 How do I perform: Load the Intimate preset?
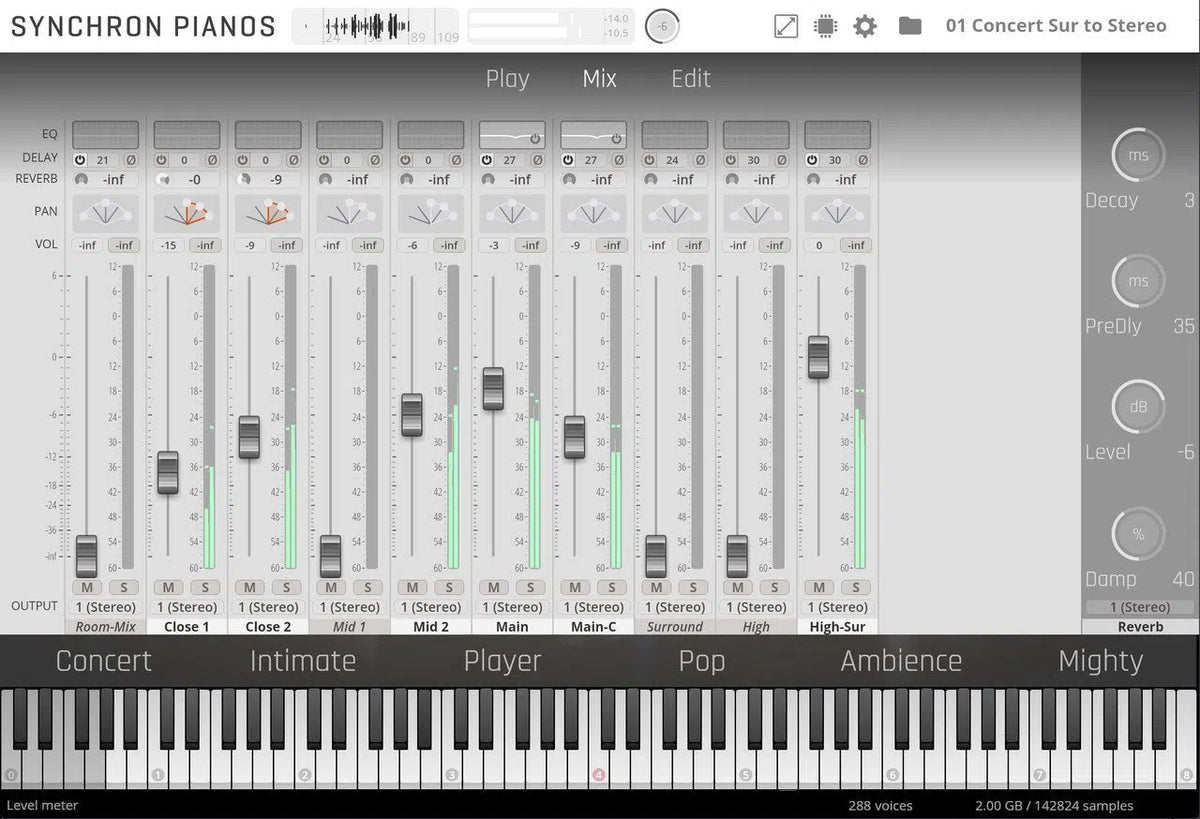tap(303, 660)
